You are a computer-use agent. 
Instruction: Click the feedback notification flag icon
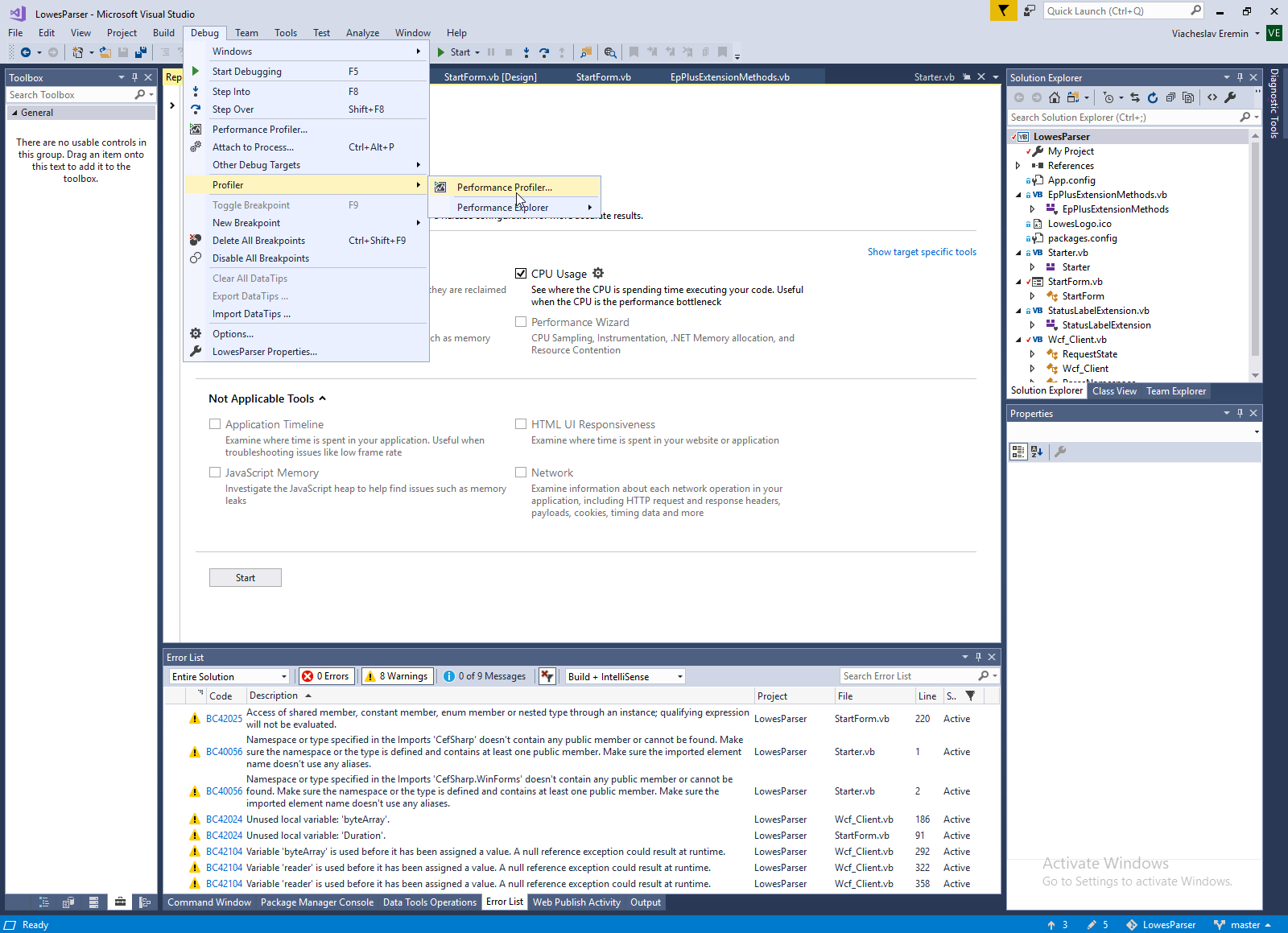[1004, 10]
